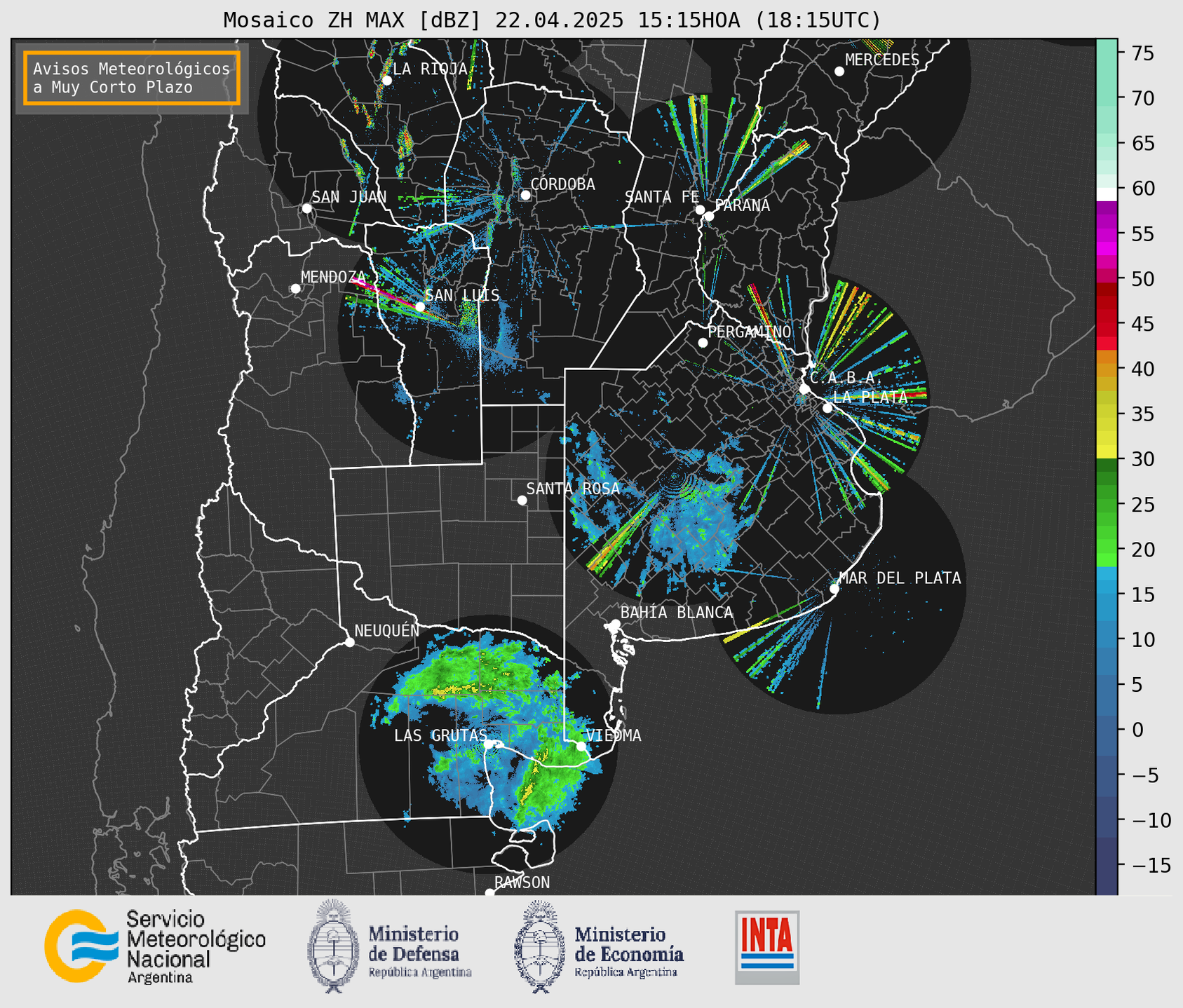
Task: Click the MENDOZA label text
Action: [x=334, y=278]
